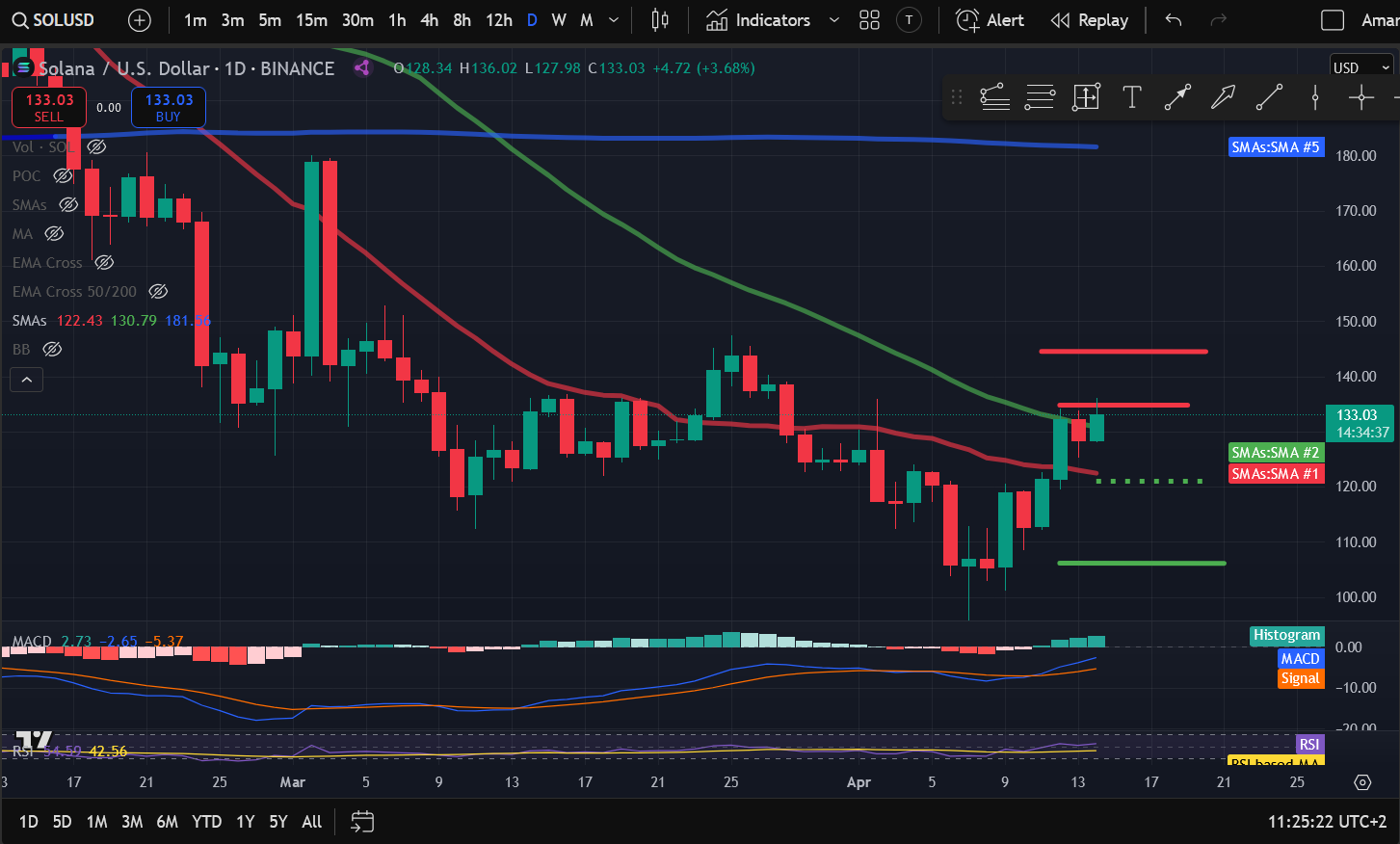Click the current price label 133.03 on the scale
Viewport: 1400px width, 844px height.
(x=1360, y=424)
